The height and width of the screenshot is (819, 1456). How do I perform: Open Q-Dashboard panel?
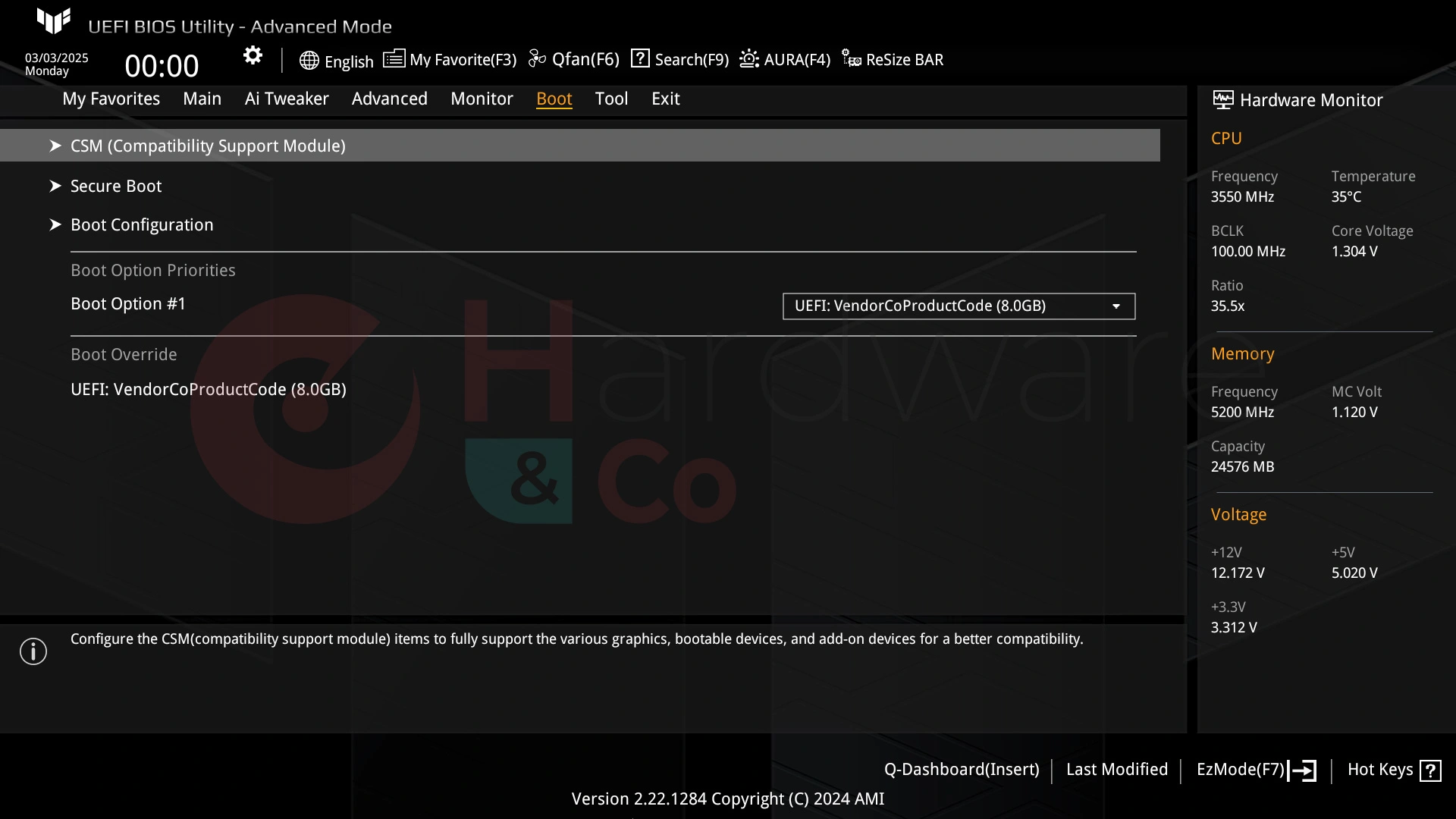(960, 769)
